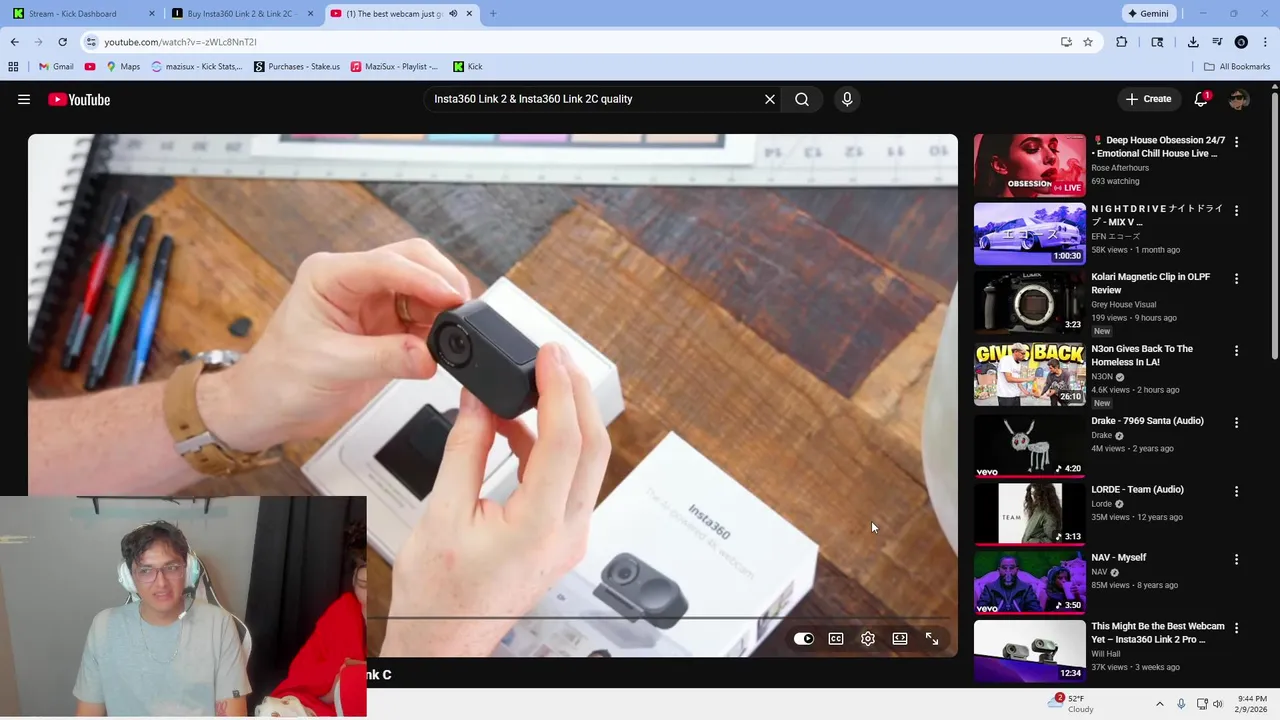
Task: Open options menu for N3on video
Action: (1236, 351)
